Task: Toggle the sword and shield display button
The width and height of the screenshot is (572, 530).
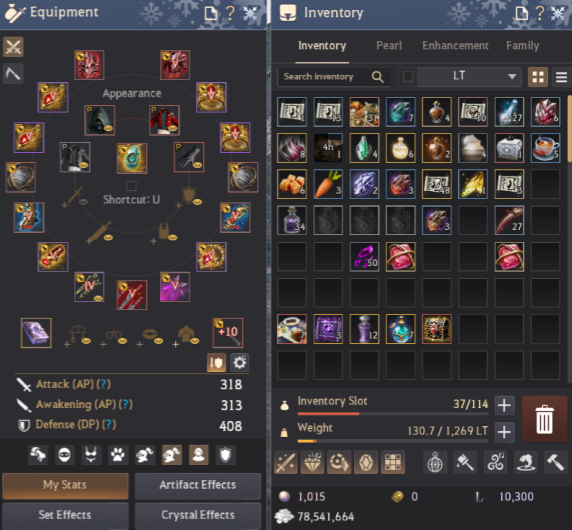Action: pyautogui.click(x=216, y=363)
